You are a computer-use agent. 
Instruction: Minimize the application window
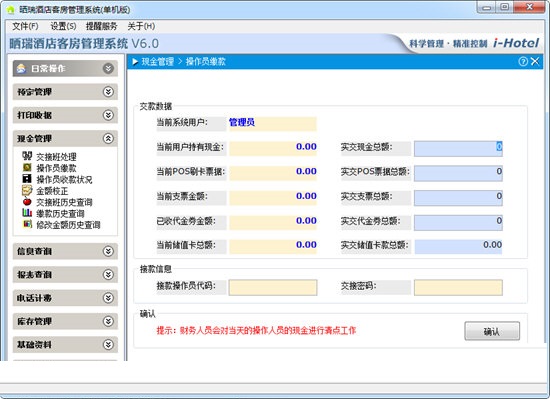click(x=487, y=7)
